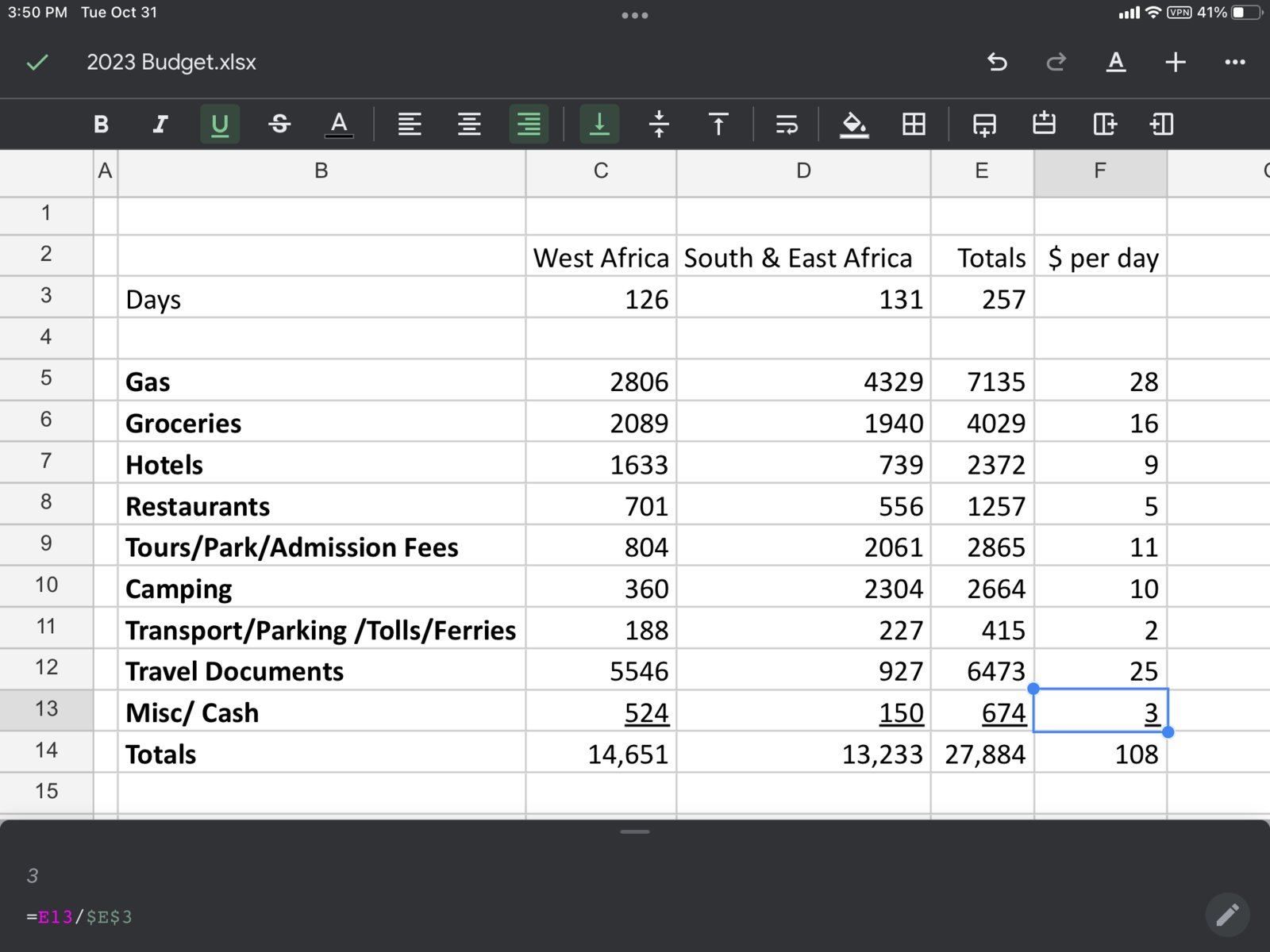The image size is (1270, 952).
Task: Select the 'Hotels' cell
Action: tap(321, 463)
